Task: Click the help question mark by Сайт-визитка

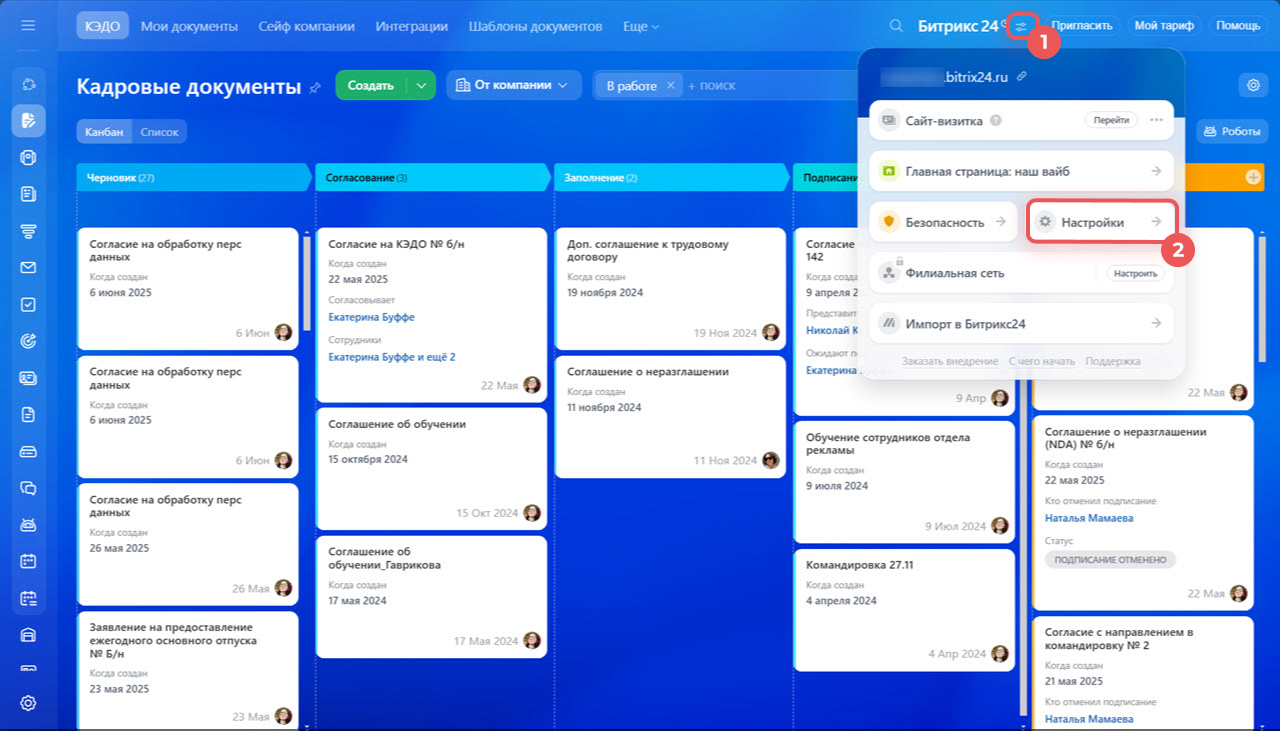Action: point(995,120)
